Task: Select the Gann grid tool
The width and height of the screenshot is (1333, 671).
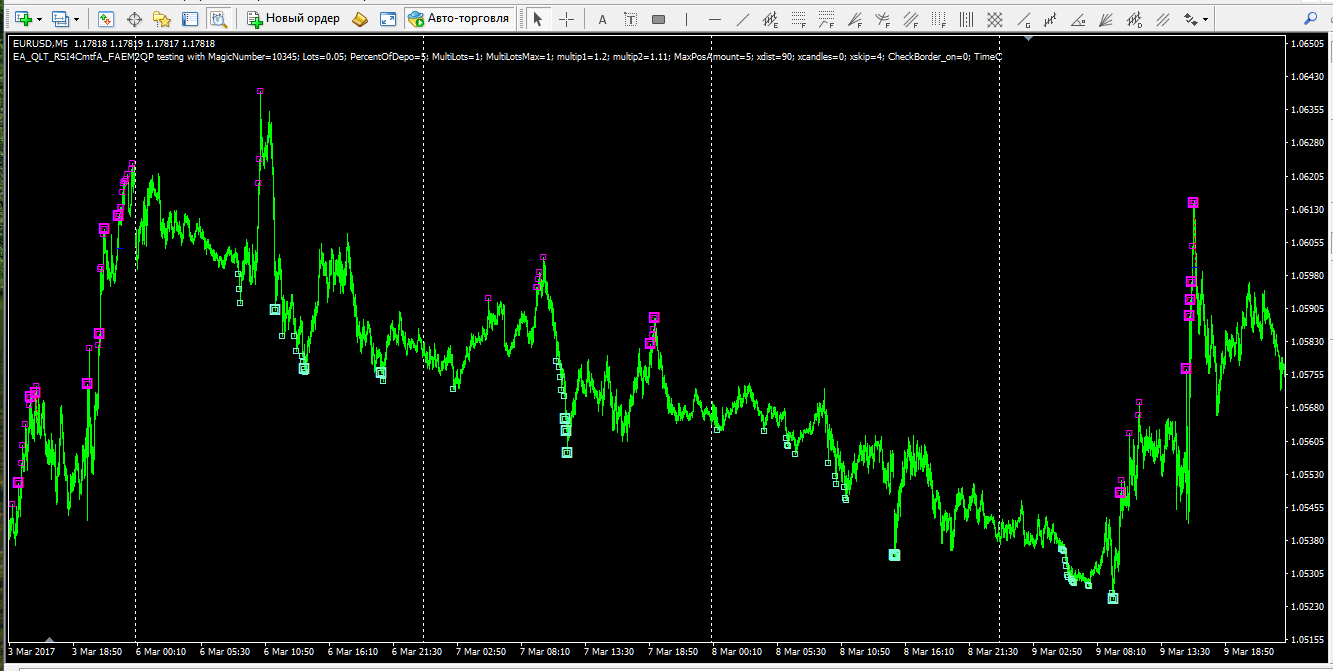Action: pos(994,18)
